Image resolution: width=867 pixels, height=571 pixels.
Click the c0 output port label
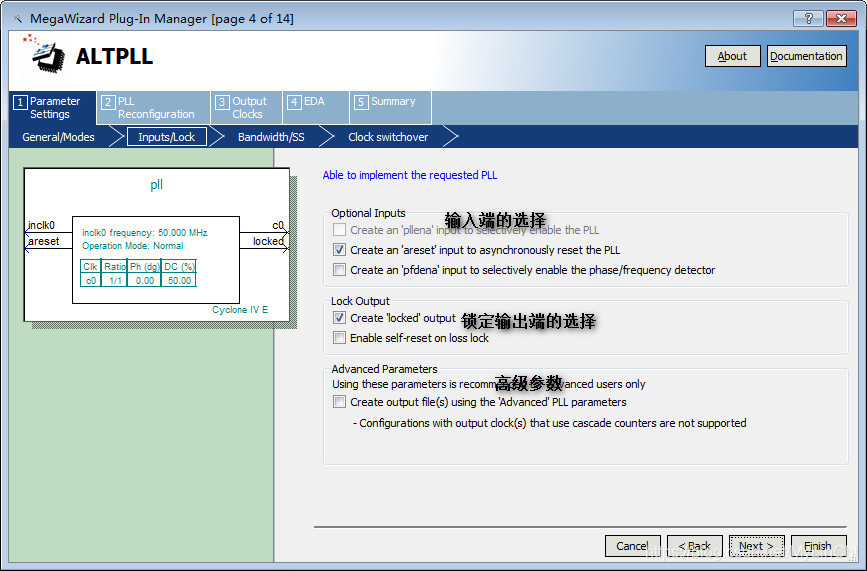pyautogui.click(x=278, y=225)
